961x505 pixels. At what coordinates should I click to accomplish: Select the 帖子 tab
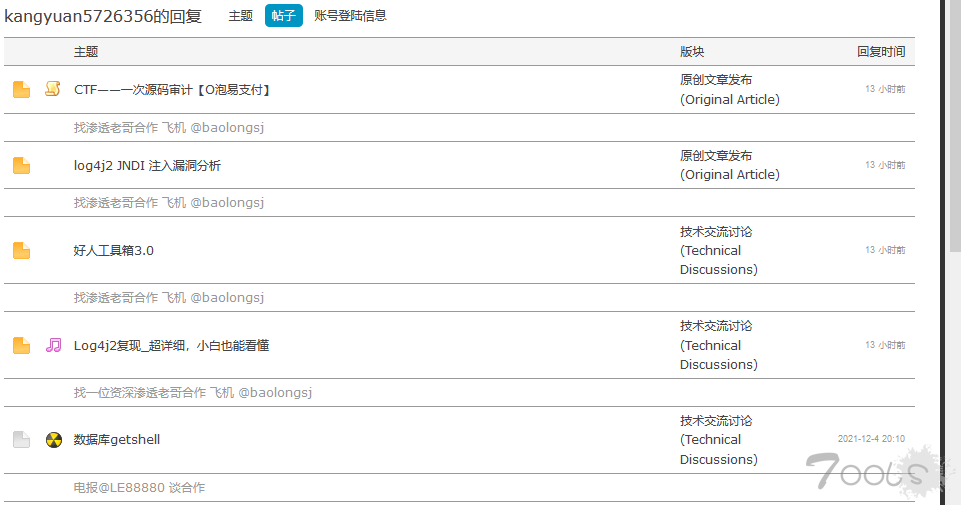click(283, 15)
